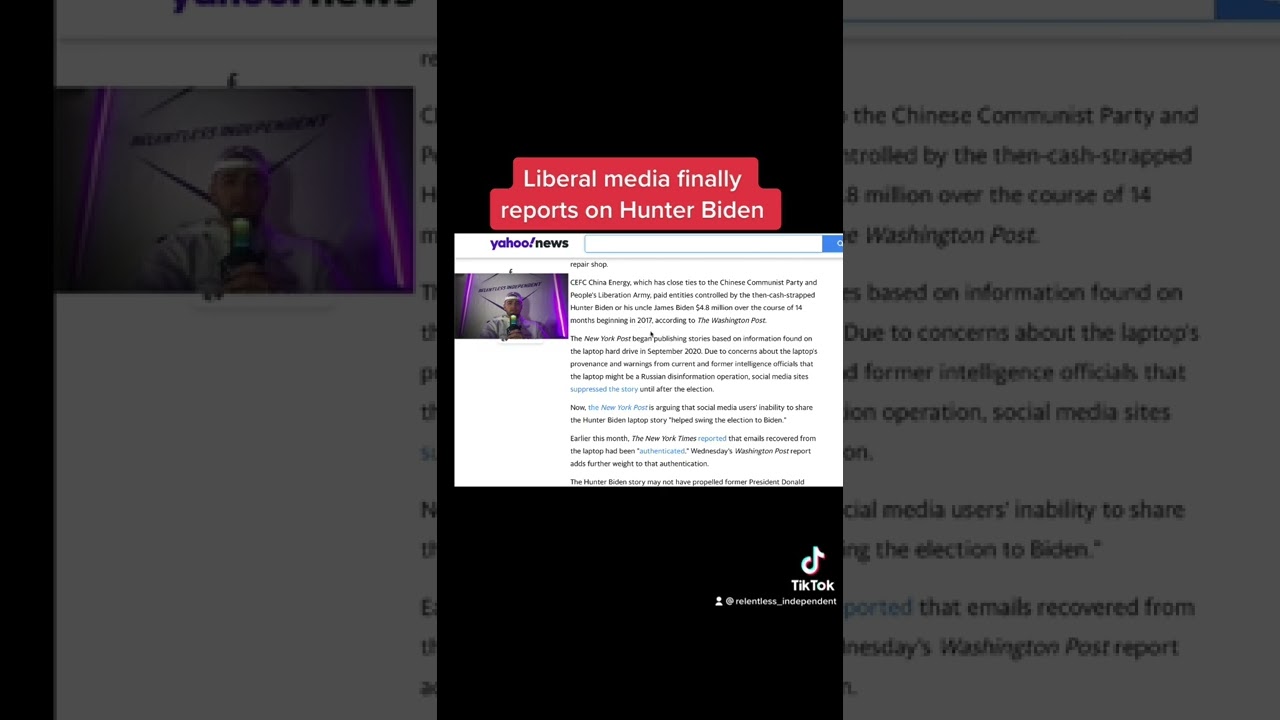This screenshot has height=720, width=1280.
Task: Click the red "Liberal media finally reports" caption
Action: click(x=634, y=194)
